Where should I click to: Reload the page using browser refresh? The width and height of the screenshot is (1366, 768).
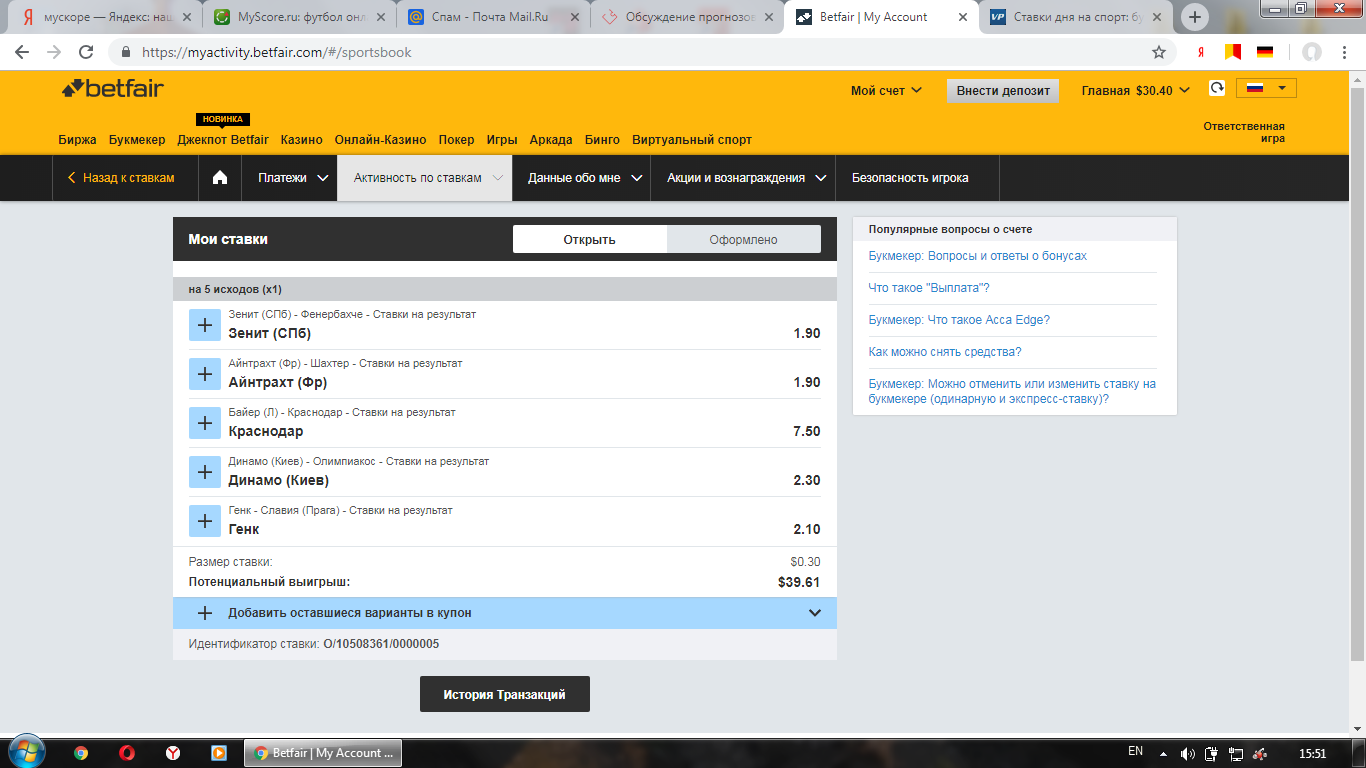tap(86, 52)
